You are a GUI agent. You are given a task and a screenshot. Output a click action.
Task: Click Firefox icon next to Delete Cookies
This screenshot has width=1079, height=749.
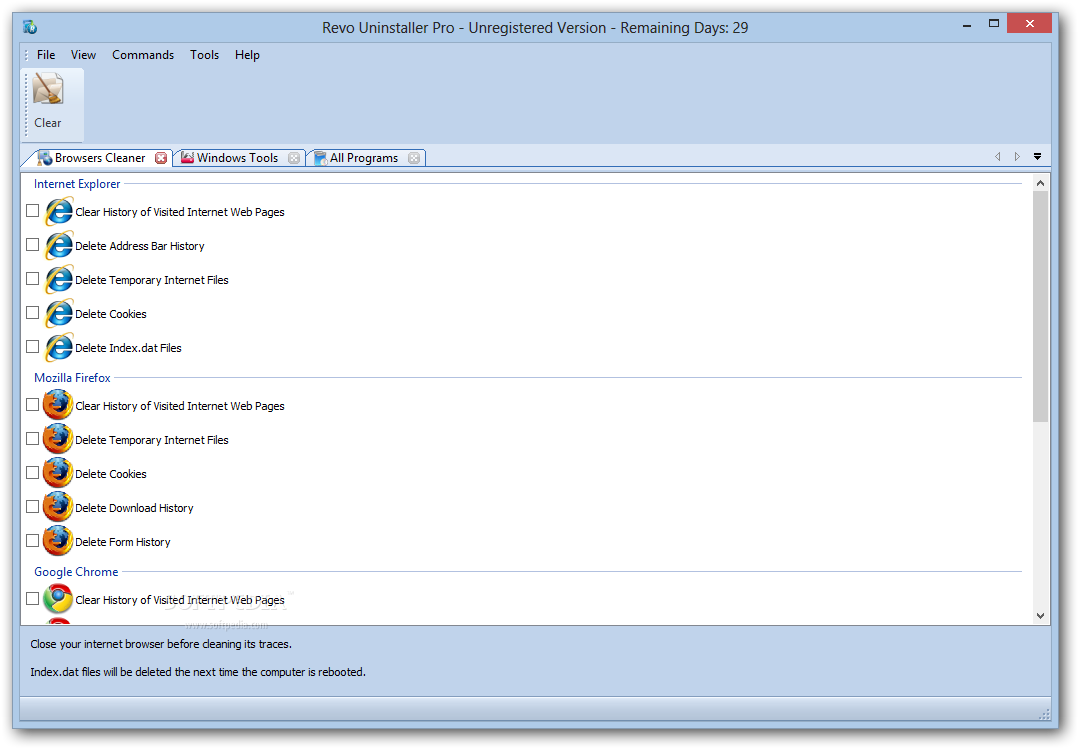[58, 473]
